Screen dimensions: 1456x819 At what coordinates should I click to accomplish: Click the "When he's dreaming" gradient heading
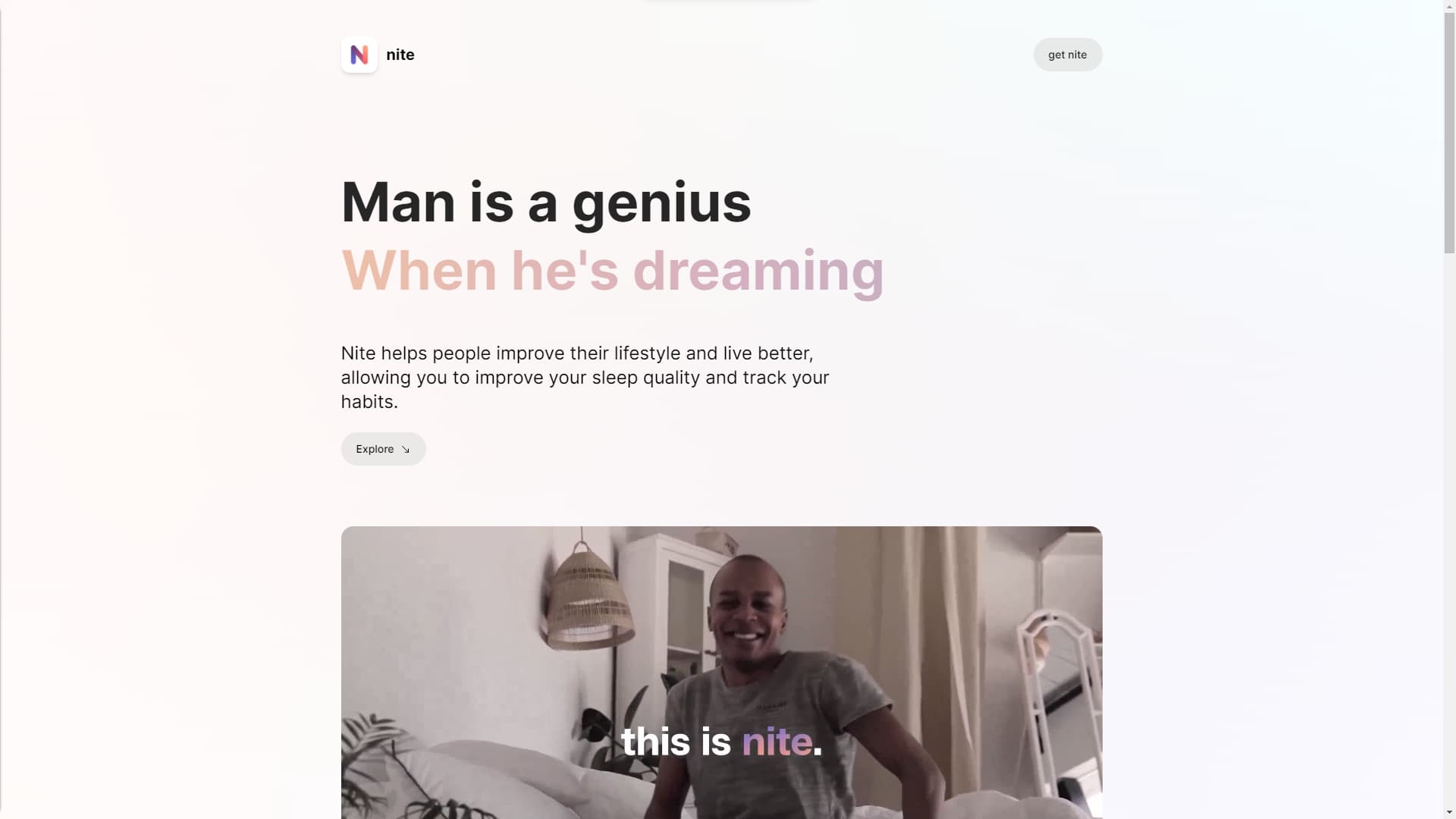613,271
